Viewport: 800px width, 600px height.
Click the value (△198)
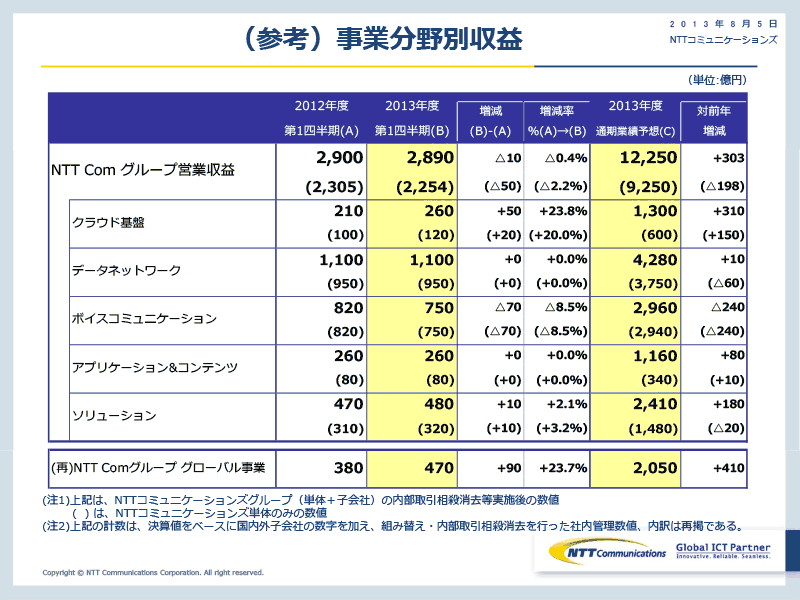722,186
